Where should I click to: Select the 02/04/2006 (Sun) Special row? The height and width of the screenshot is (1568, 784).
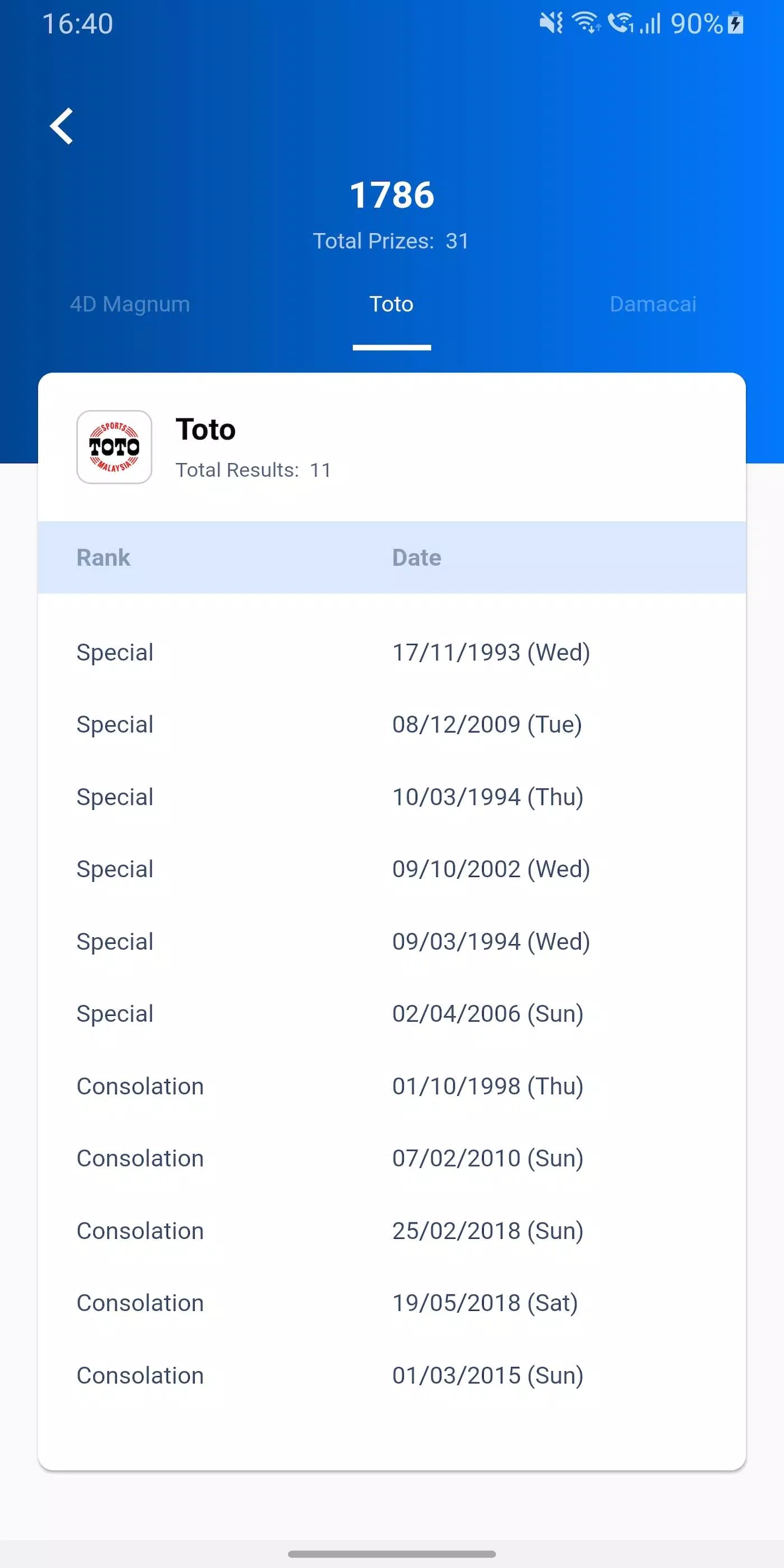point(392,1014)
